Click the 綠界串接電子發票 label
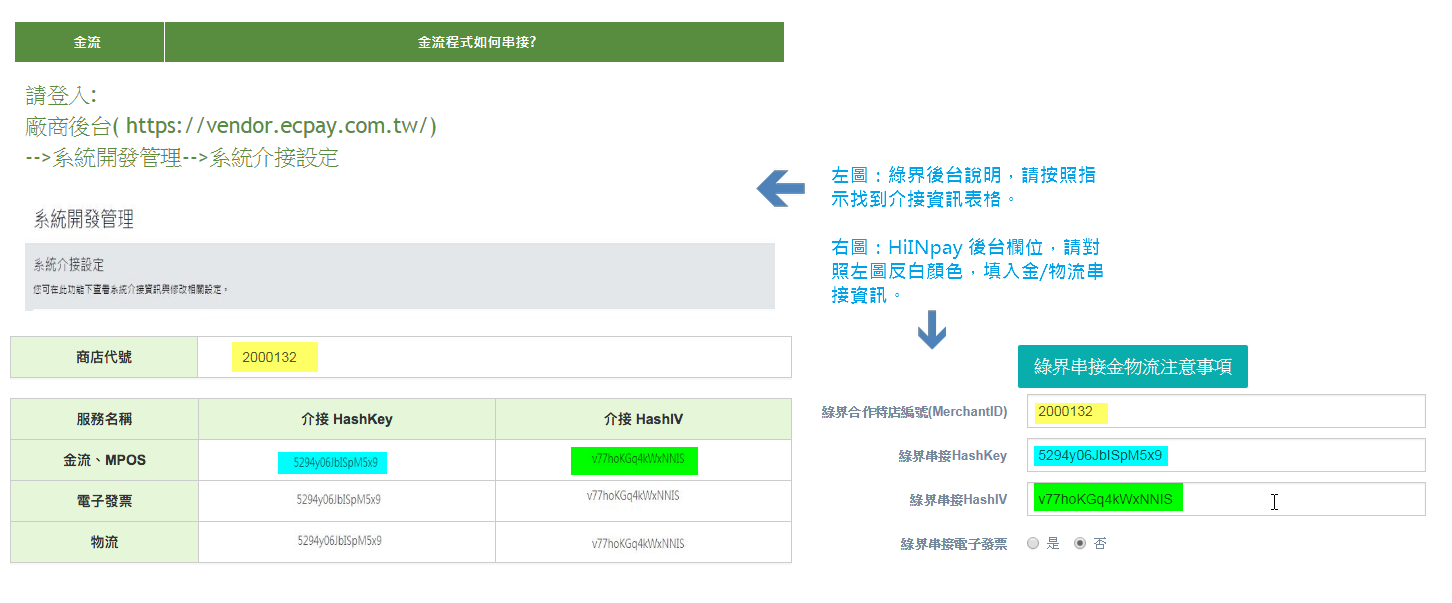1452x603 pixels. pos(954,544)
